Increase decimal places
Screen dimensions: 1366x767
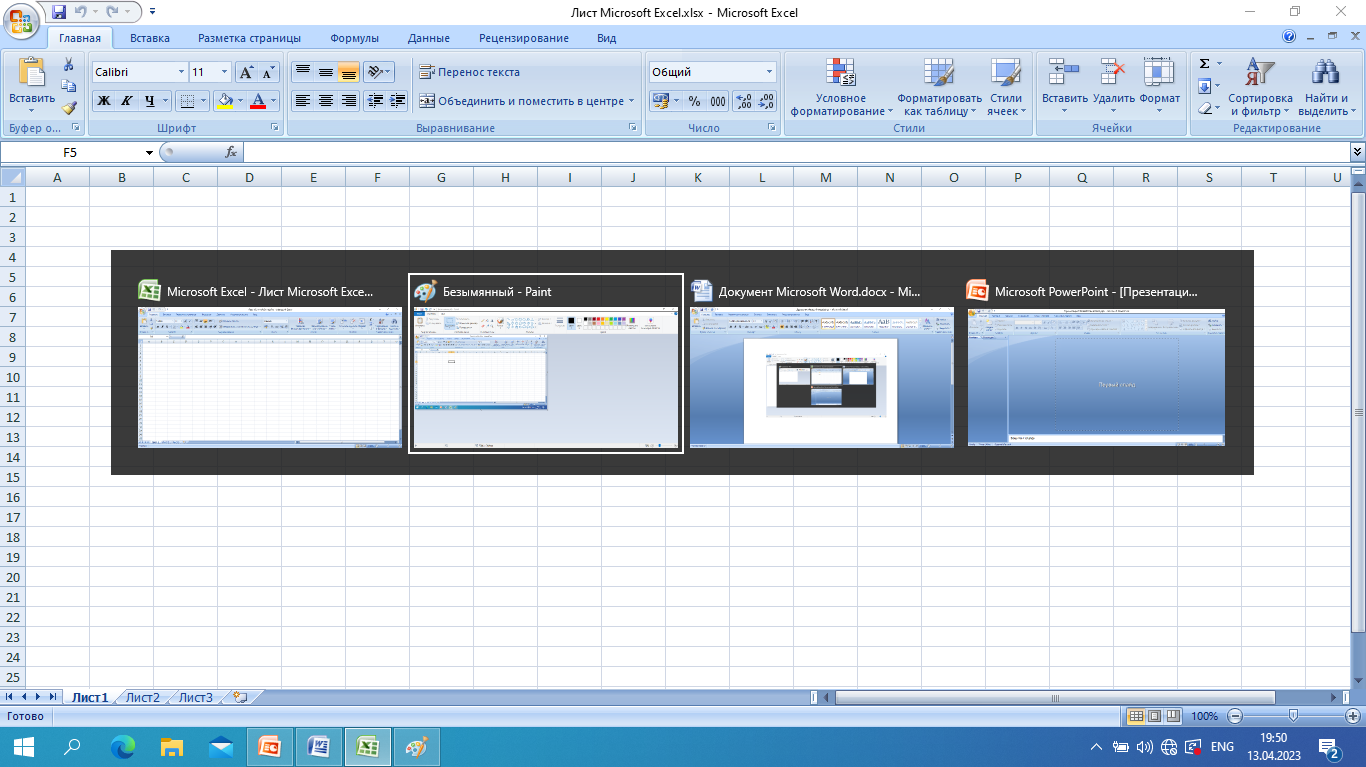pyautogui.click(x=744, y=101)
